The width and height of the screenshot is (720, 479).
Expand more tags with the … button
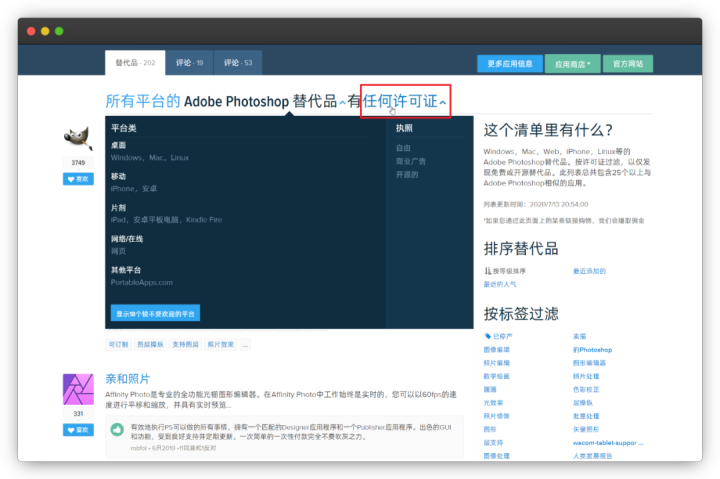coord(245,344)
